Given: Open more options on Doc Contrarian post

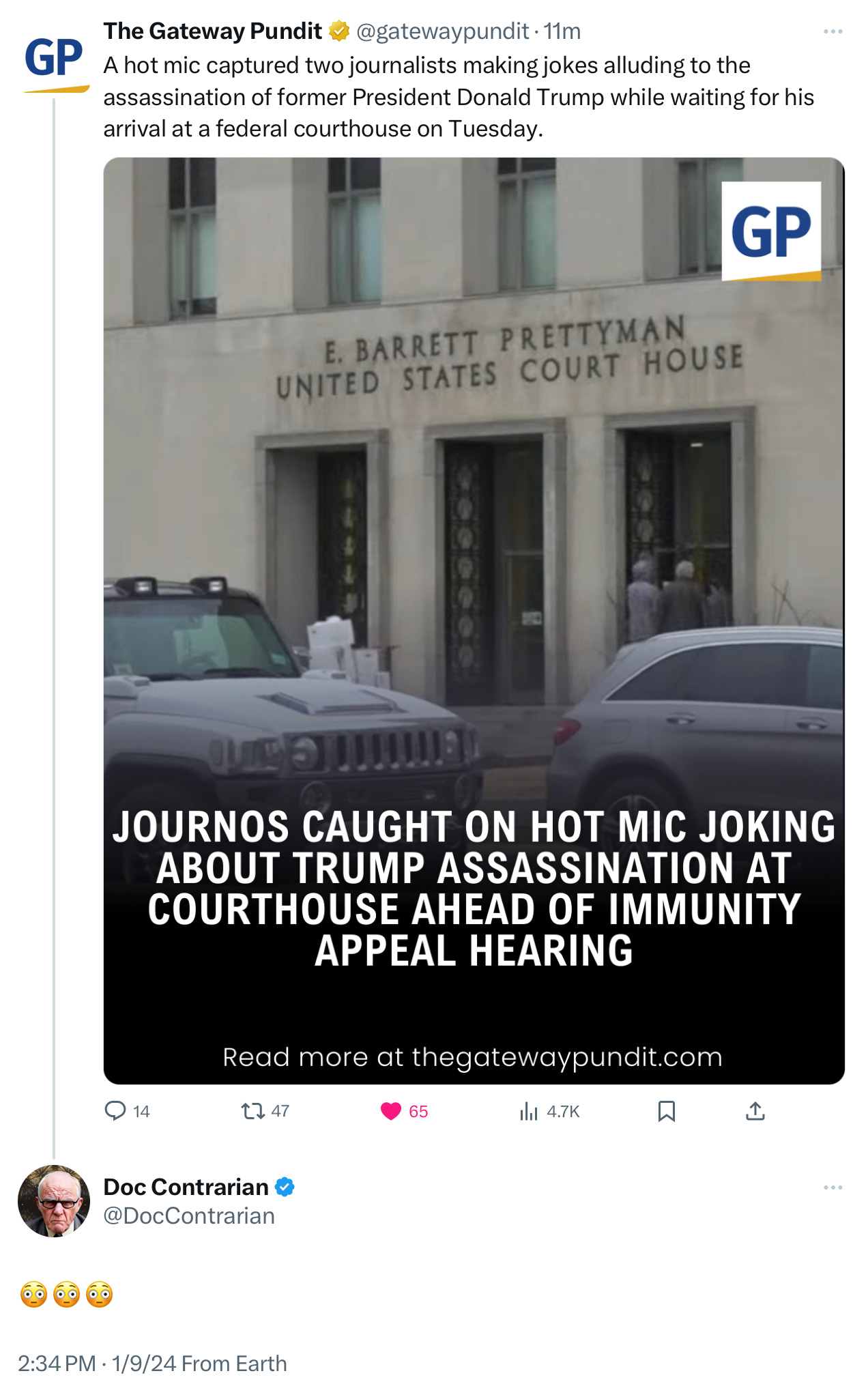Looking at the screenshot, I should [833, 1187].
